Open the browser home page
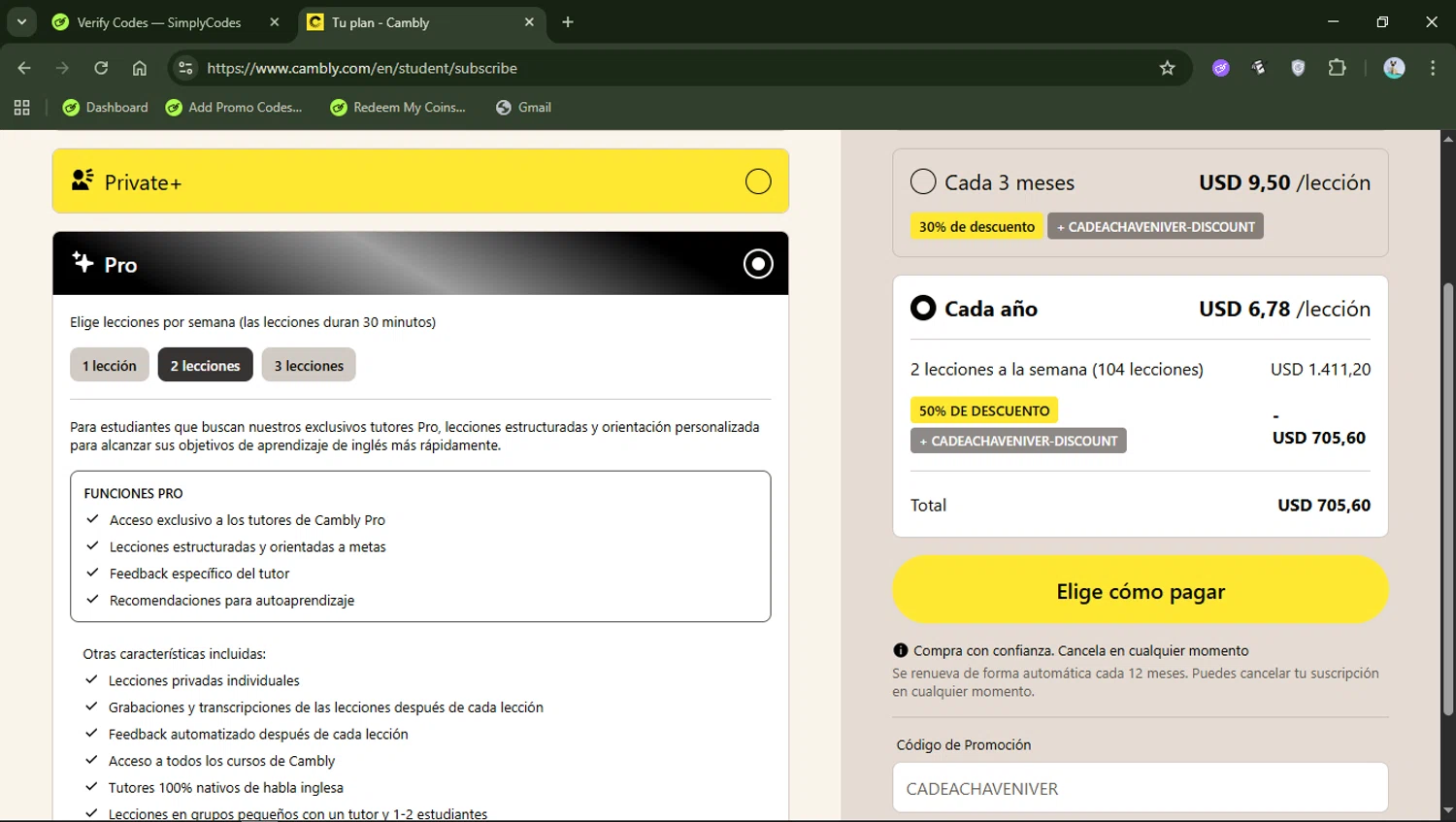The height and width of the screenshot is (822, 1456). point(140,68)
